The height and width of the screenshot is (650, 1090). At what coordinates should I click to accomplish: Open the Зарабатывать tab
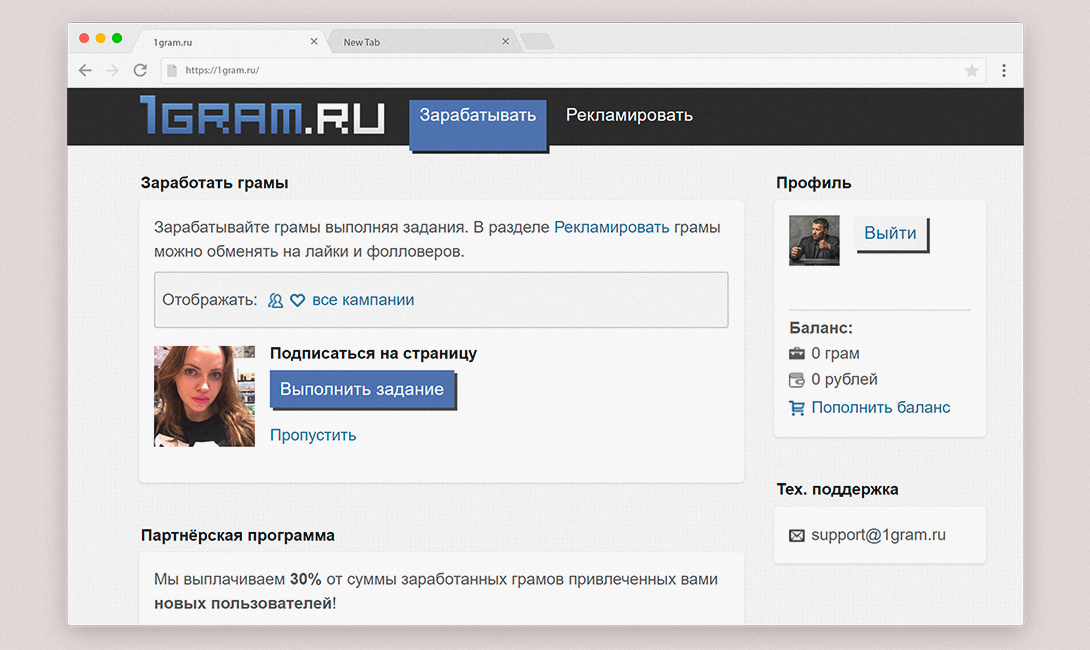click(x=478, y=124)
